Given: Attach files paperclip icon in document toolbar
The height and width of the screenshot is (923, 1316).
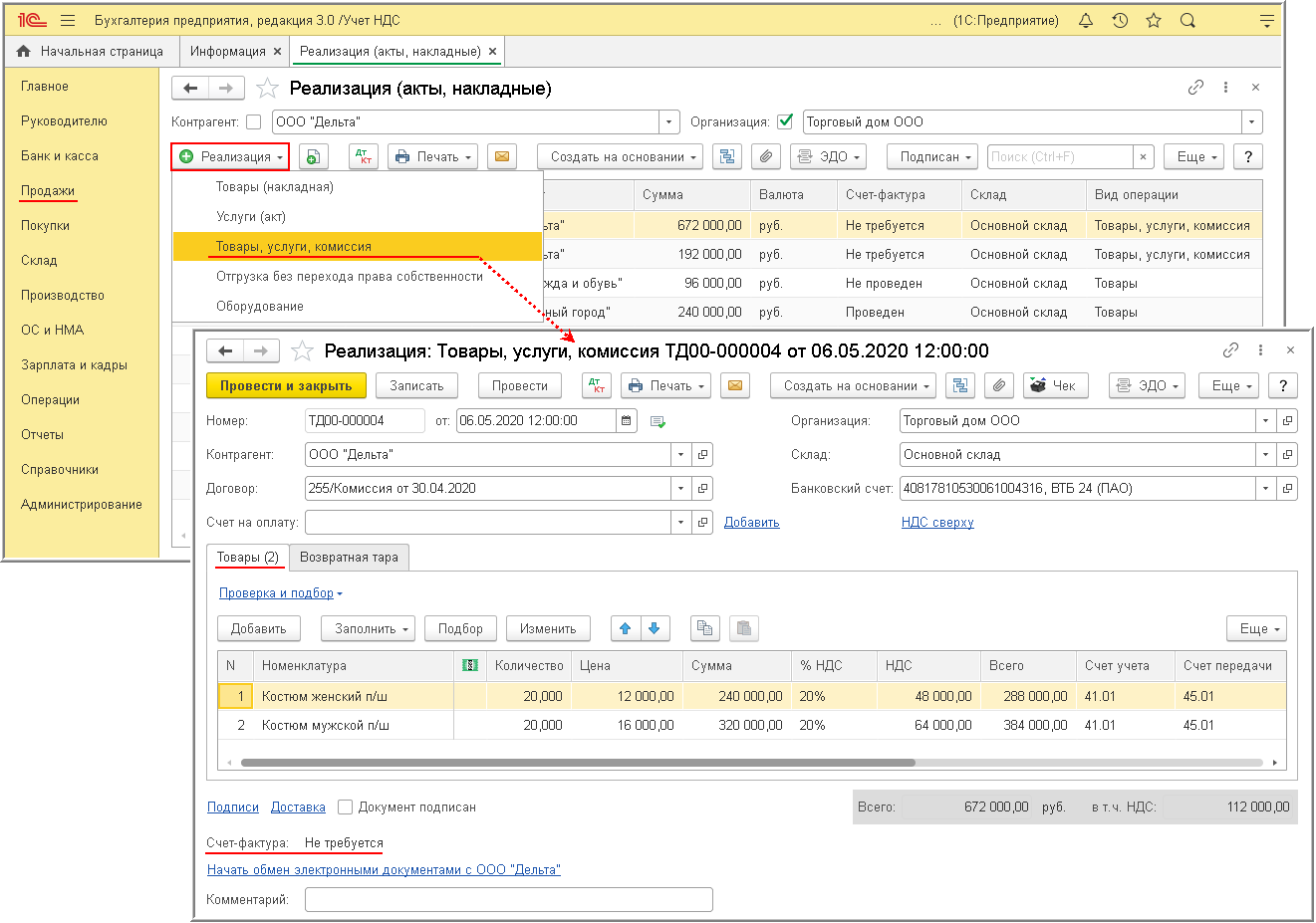Looking at the screenshot, I should pyautogui.click(x=999, y=385).
